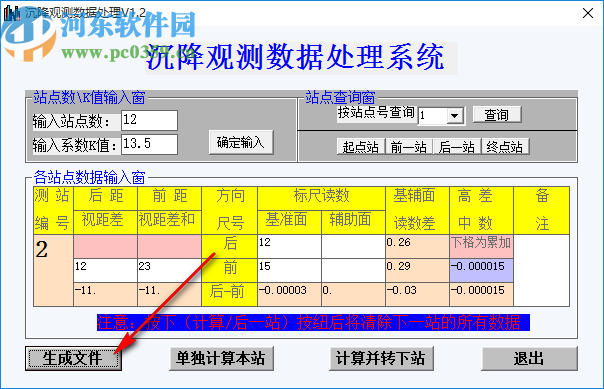Viewport: 604px width, 389px height.
Task: Open the station number dropdown
Action: [455, 116]
